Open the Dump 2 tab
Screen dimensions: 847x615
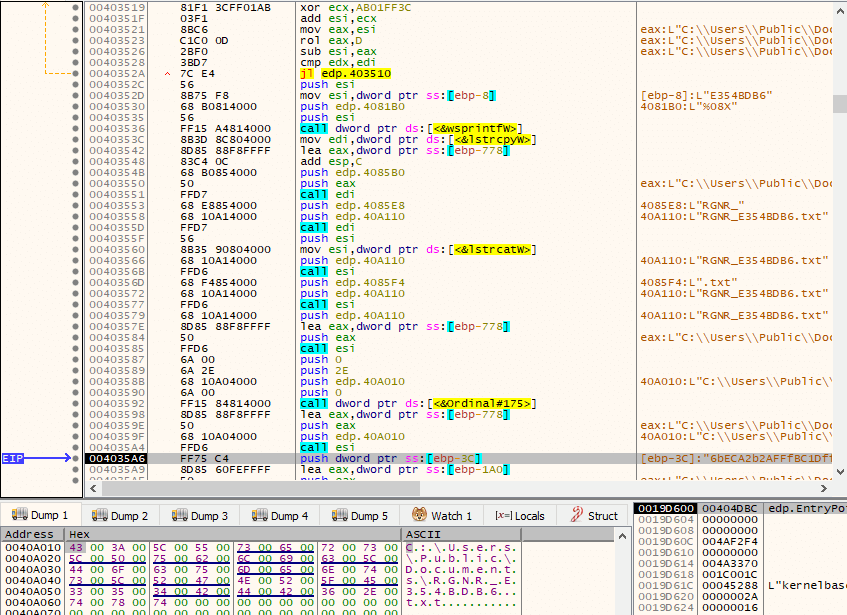[x=120, y=516]
